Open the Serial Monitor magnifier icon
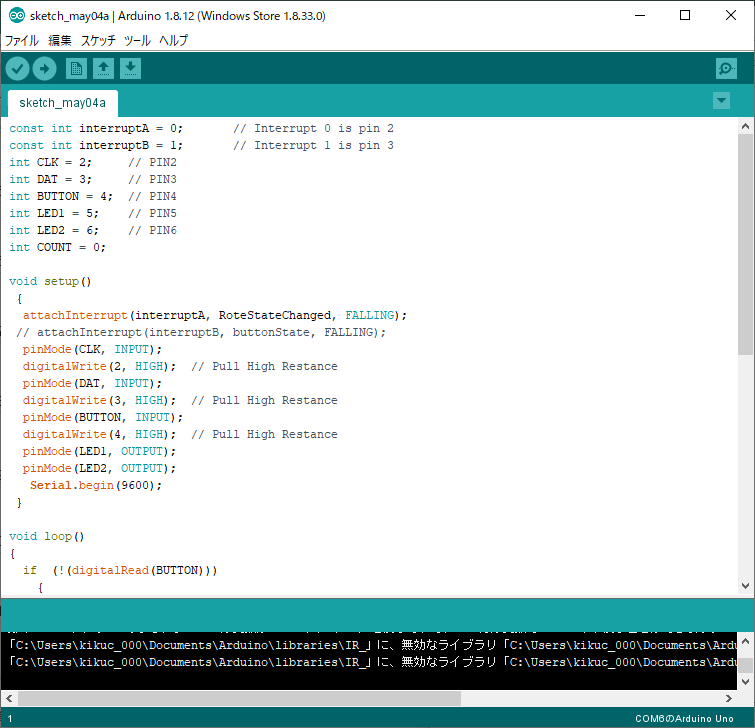 click(726, 68)
